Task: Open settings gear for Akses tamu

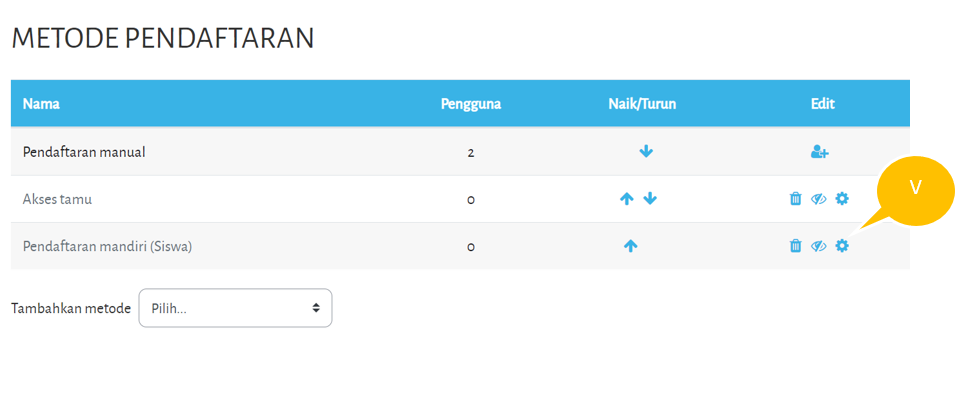Action: point(842,199)
